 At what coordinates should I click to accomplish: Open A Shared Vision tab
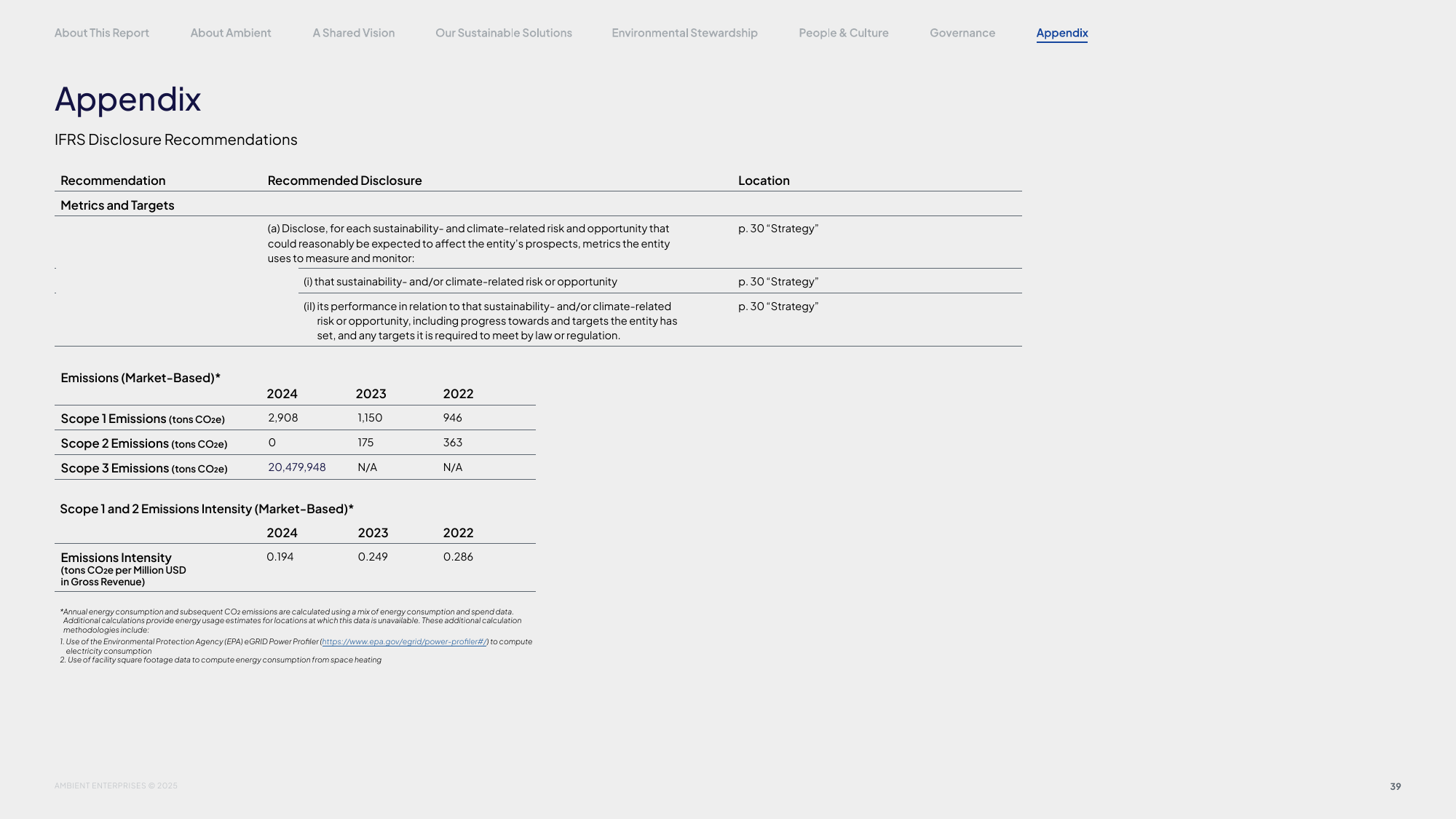coord(354,33)
